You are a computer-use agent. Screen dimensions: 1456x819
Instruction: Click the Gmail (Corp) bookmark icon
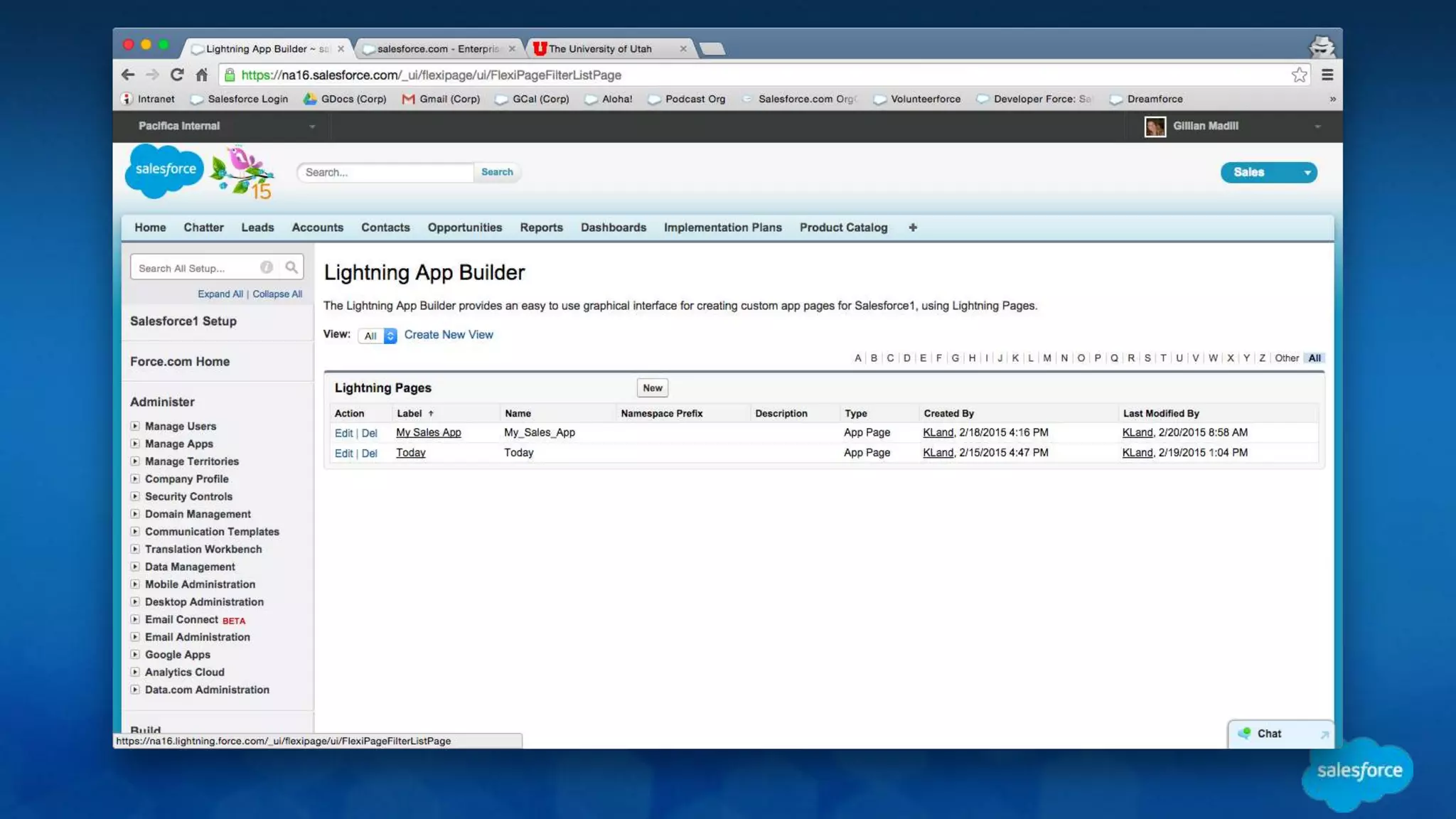coord(408,99)
